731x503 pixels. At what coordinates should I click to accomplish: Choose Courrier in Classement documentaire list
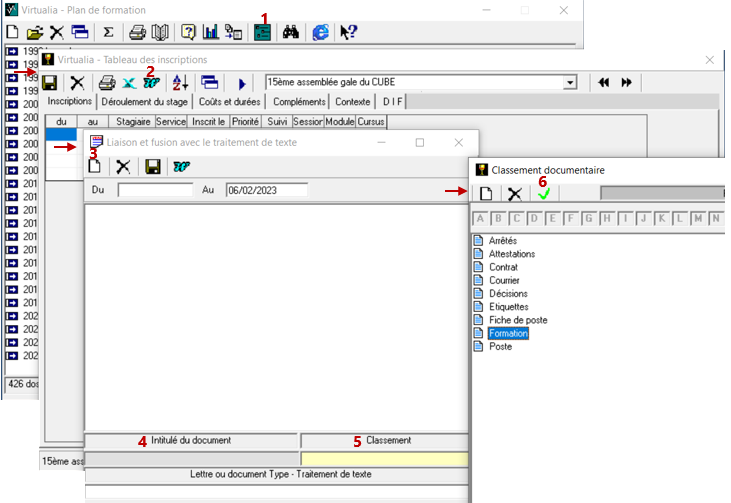(504, 281)
